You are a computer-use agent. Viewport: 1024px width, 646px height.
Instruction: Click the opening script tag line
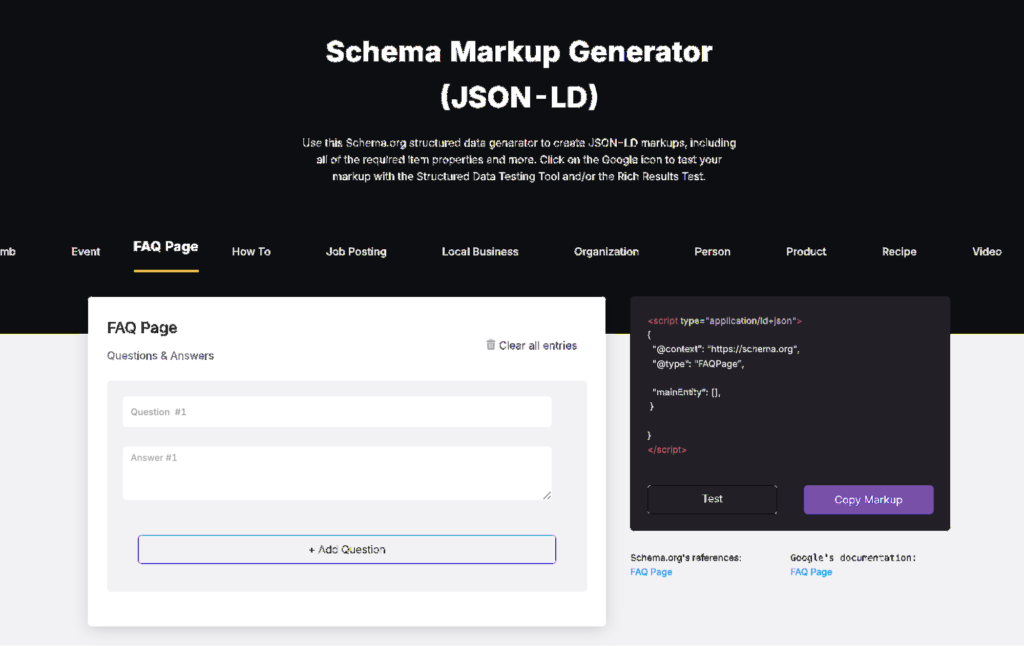tap(724, 321)
